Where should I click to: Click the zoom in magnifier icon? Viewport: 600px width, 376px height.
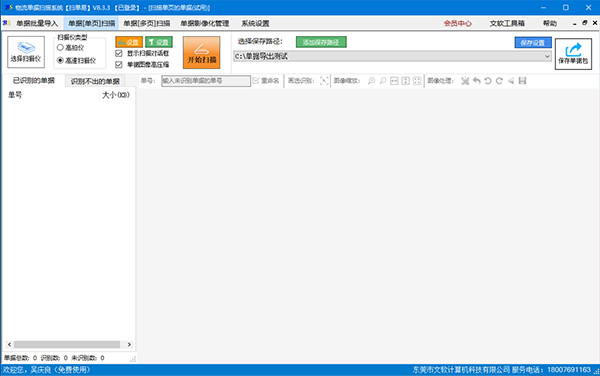pyautogui.click(x=371, y=81)
